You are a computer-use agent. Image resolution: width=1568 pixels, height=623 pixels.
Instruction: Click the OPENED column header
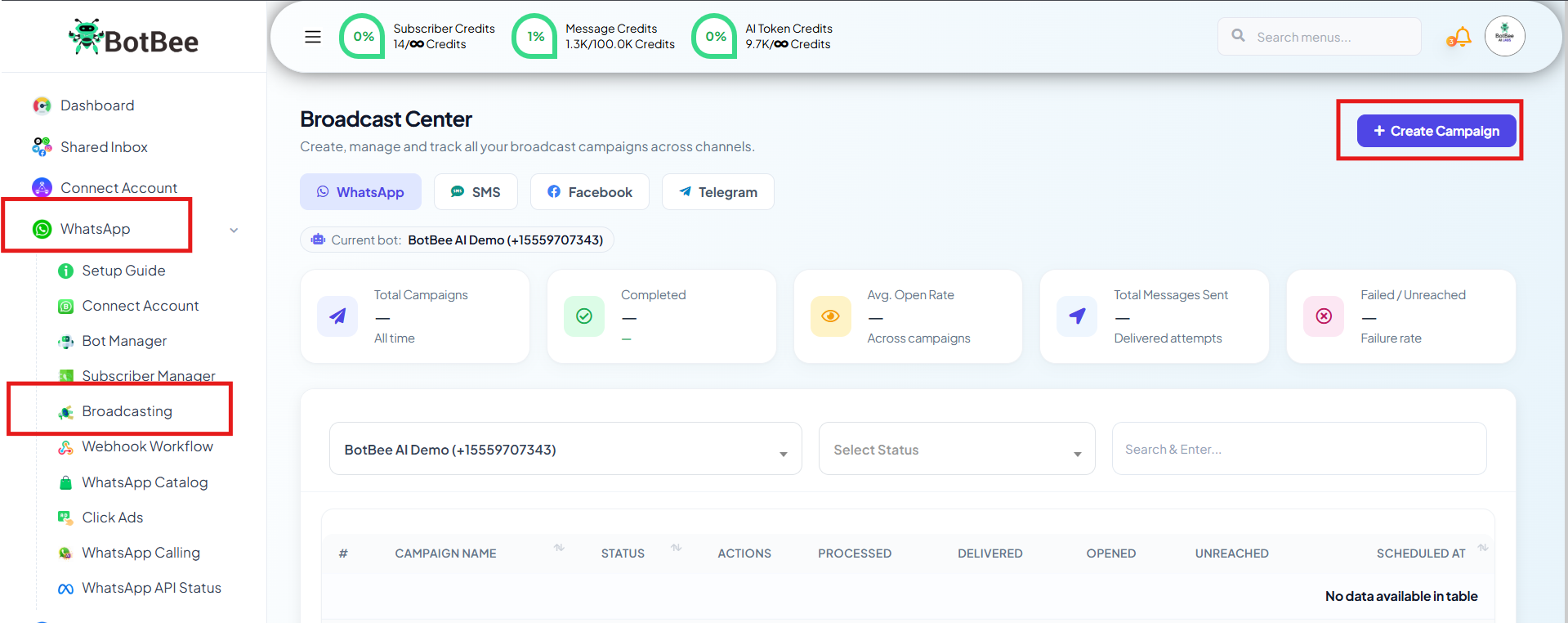click(x=1111, y=554)
